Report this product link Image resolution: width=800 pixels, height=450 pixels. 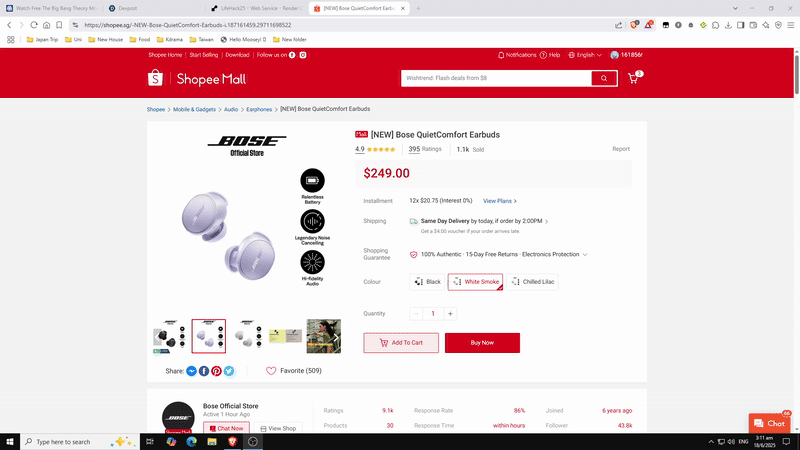pos(621,149)
